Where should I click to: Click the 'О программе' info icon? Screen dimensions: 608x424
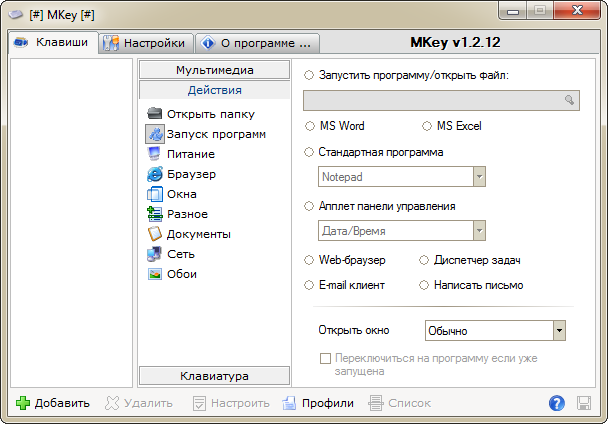tap(208, 43)
